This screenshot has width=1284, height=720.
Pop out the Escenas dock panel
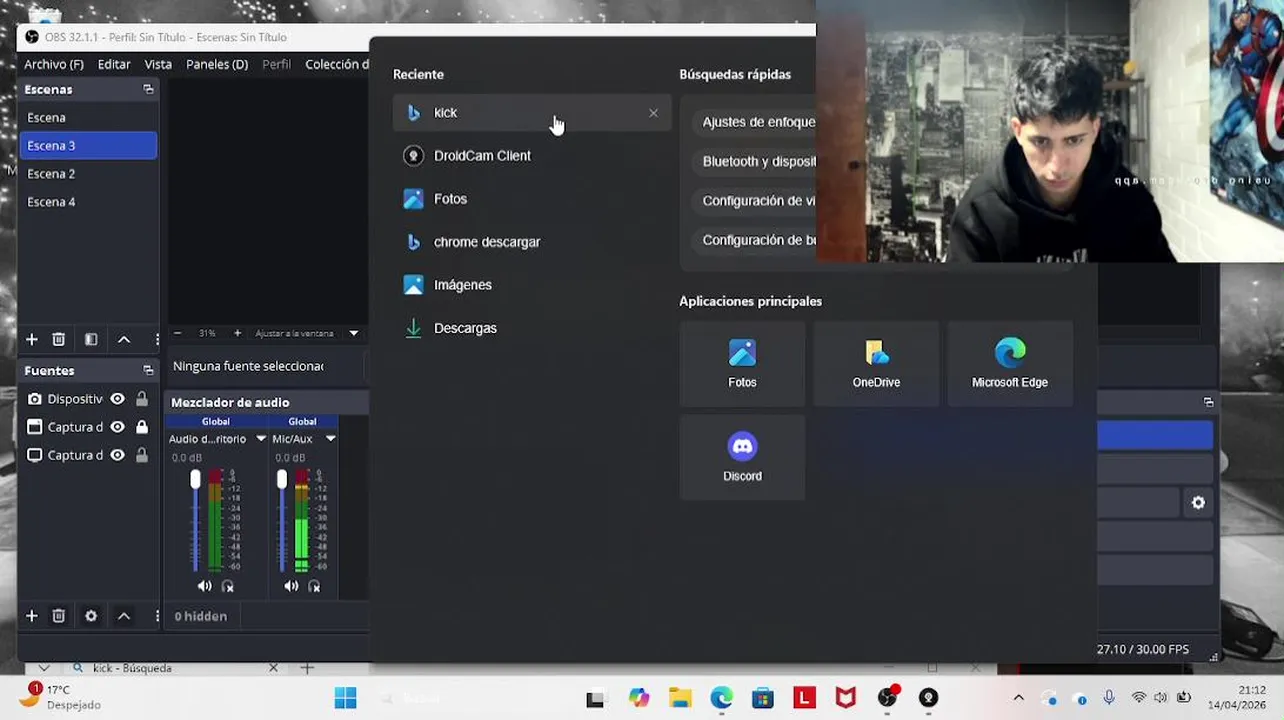(148, 89)
